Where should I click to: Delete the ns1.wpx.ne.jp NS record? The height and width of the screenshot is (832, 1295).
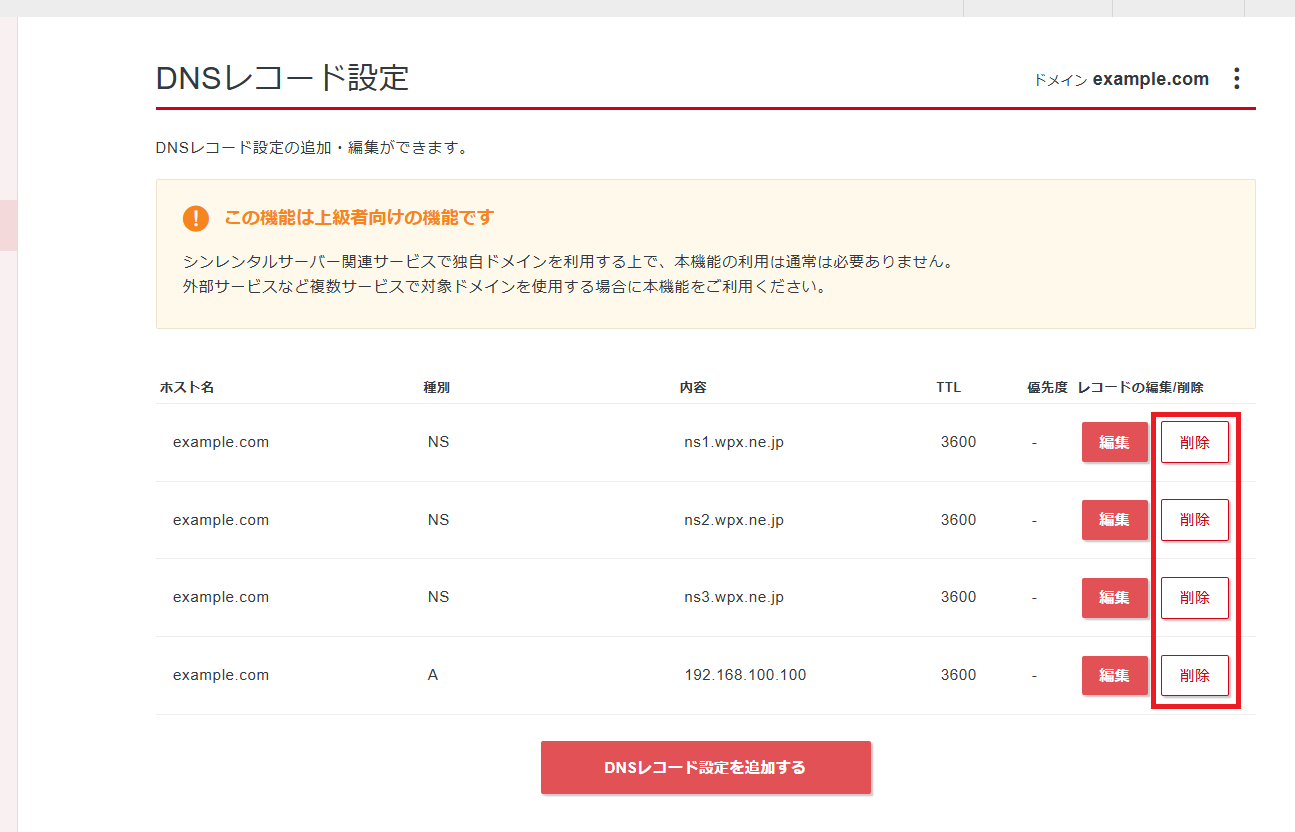coord(1195,442)
